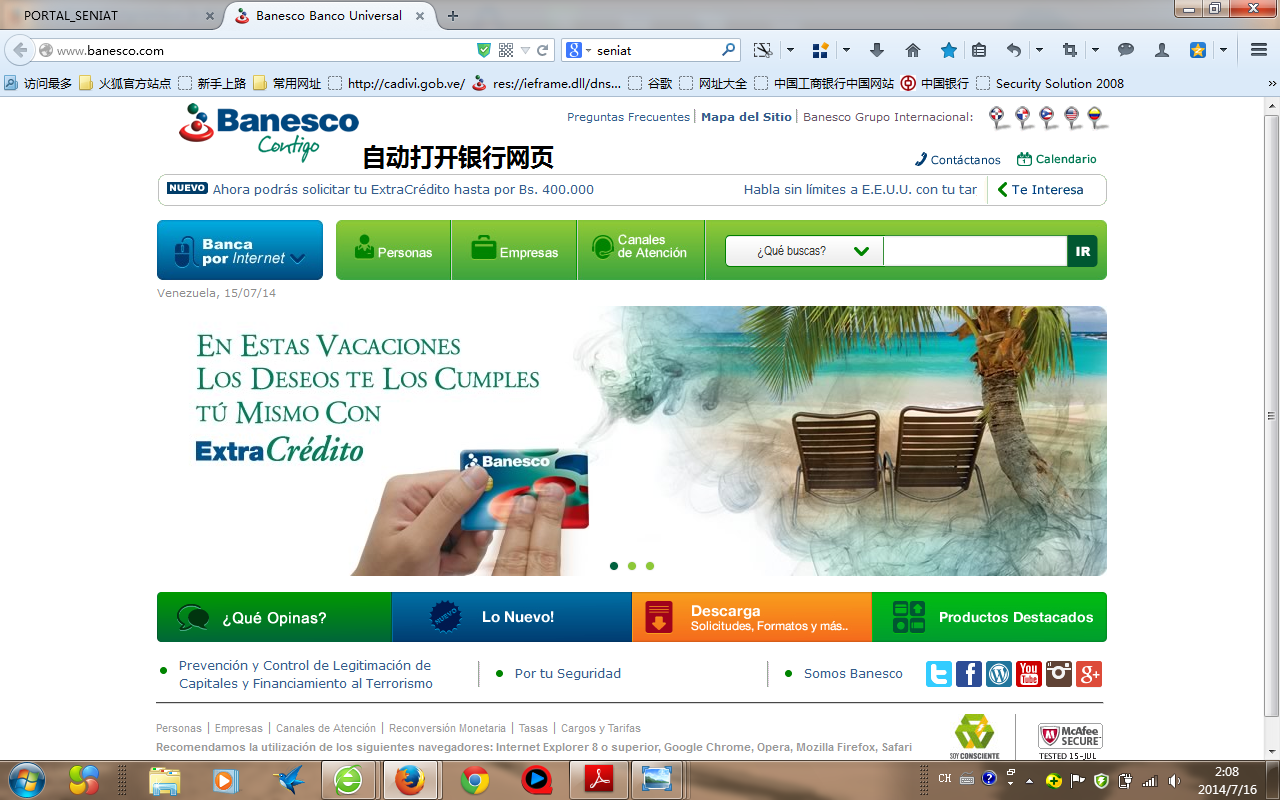The image size is (1280, 800).
Task: Open the Lo Nuevo! banner
Action: click(512, 617)
